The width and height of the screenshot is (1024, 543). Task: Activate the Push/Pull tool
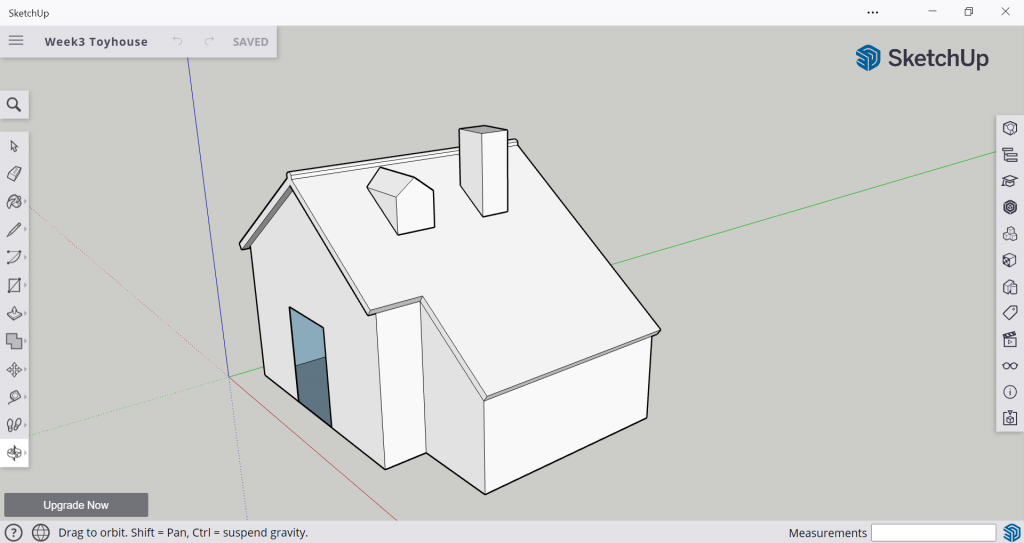pyautogui.click(x=14, y=314)
